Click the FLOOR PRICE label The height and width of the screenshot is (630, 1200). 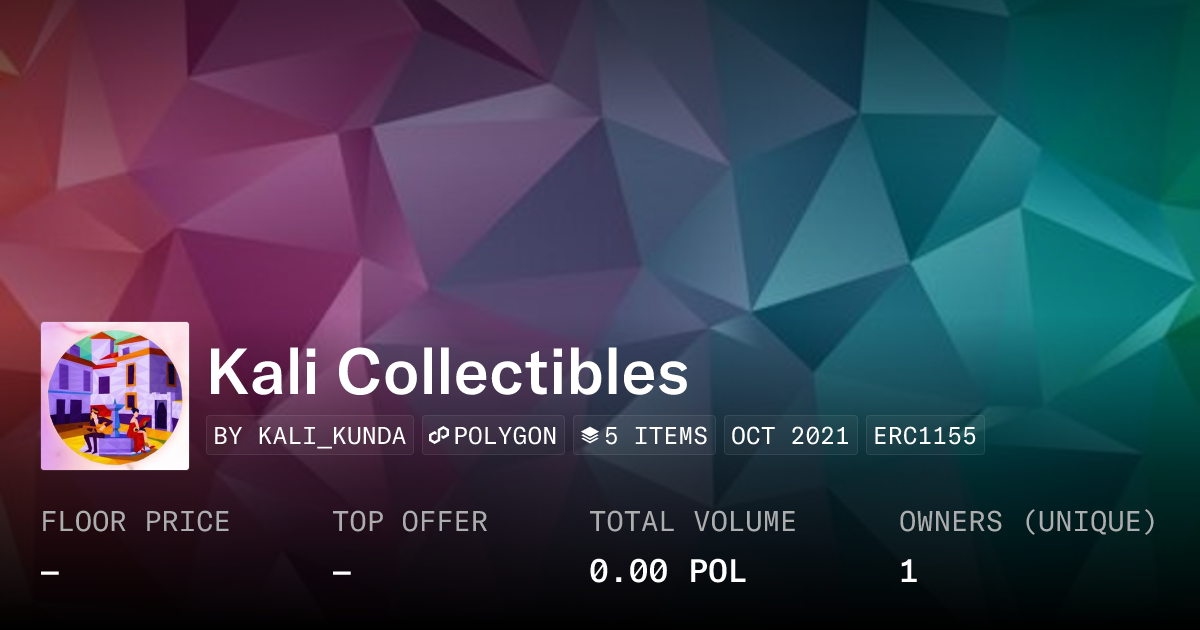tap(135, 522)
